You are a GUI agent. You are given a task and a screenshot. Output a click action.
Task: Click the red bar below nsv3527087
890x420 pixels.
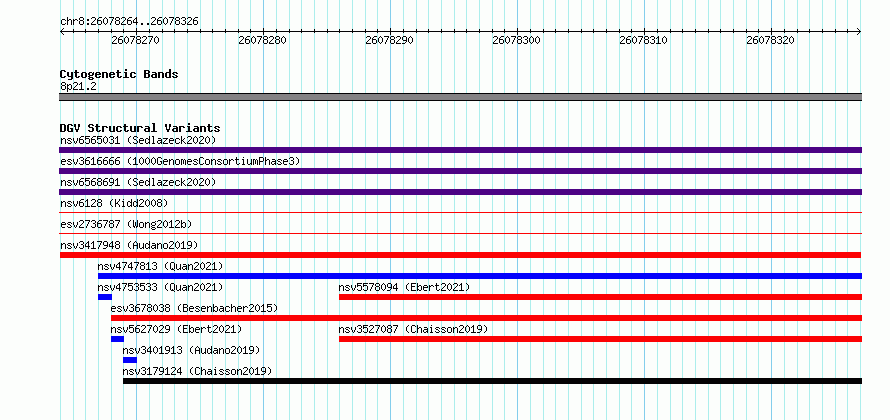[601, 339]
